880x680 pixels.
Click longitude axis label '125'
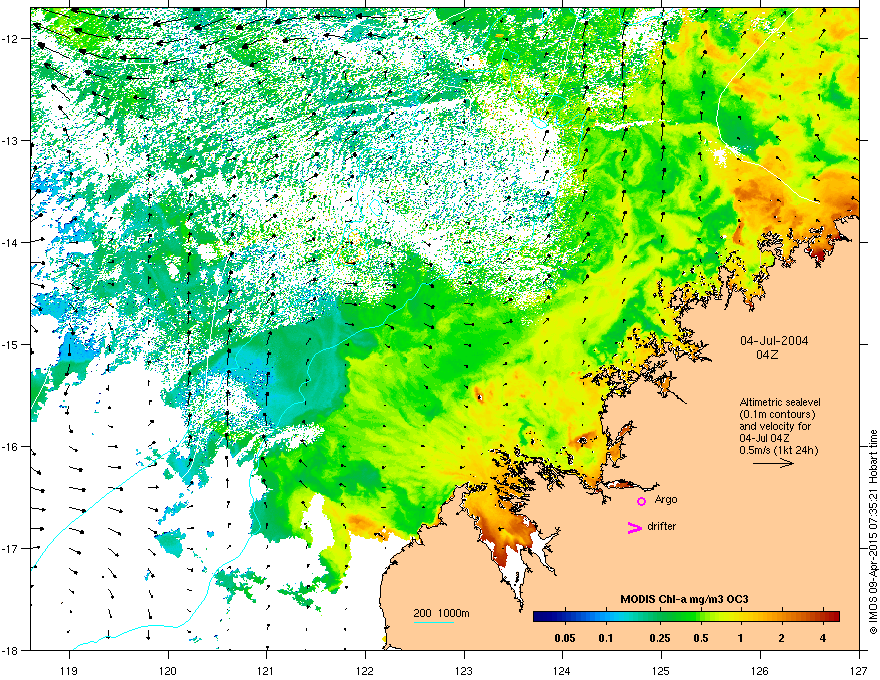tap(662, 670)
